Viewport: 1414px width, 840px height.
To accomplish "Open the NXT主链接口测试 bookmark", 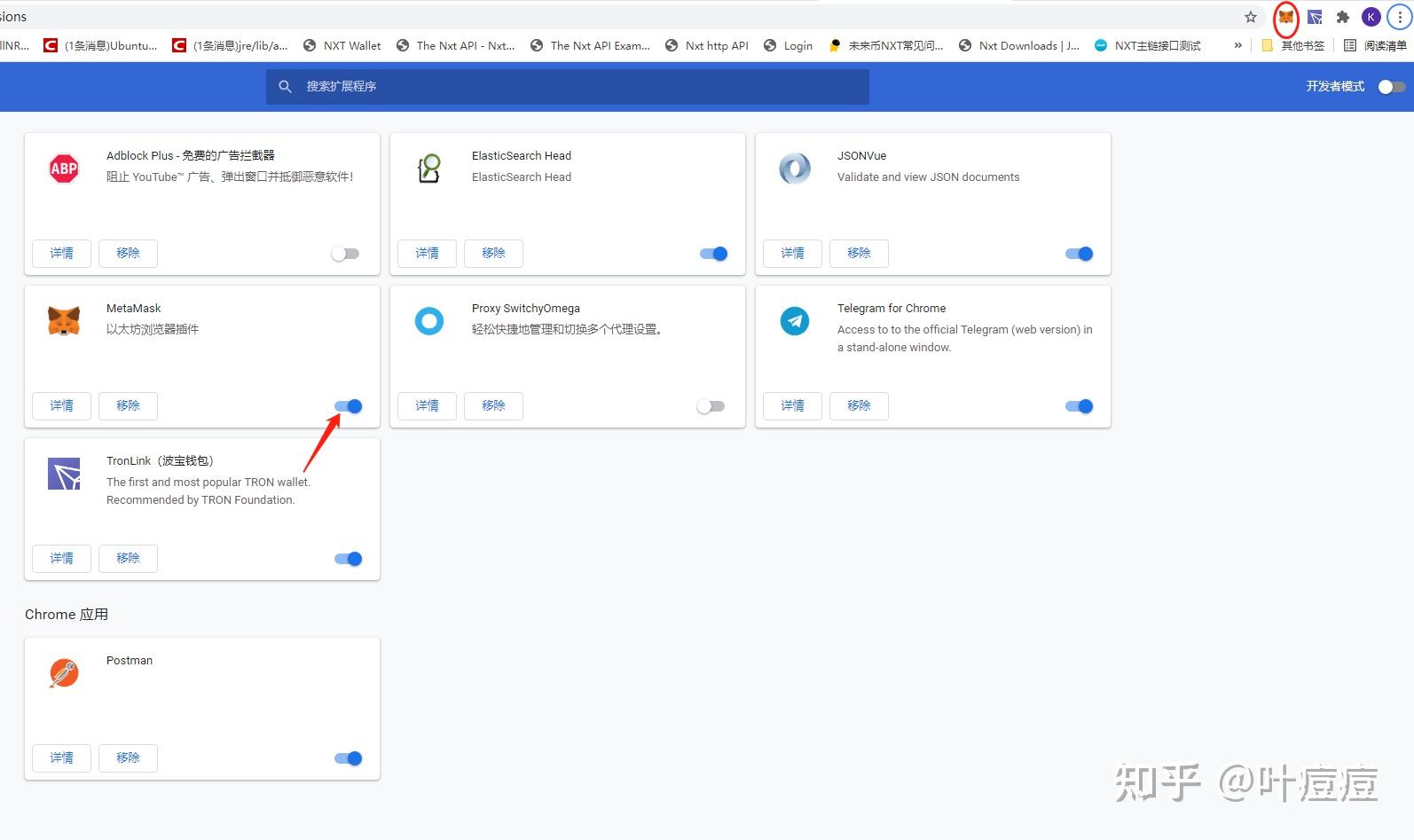I will tap(1147, 45).
